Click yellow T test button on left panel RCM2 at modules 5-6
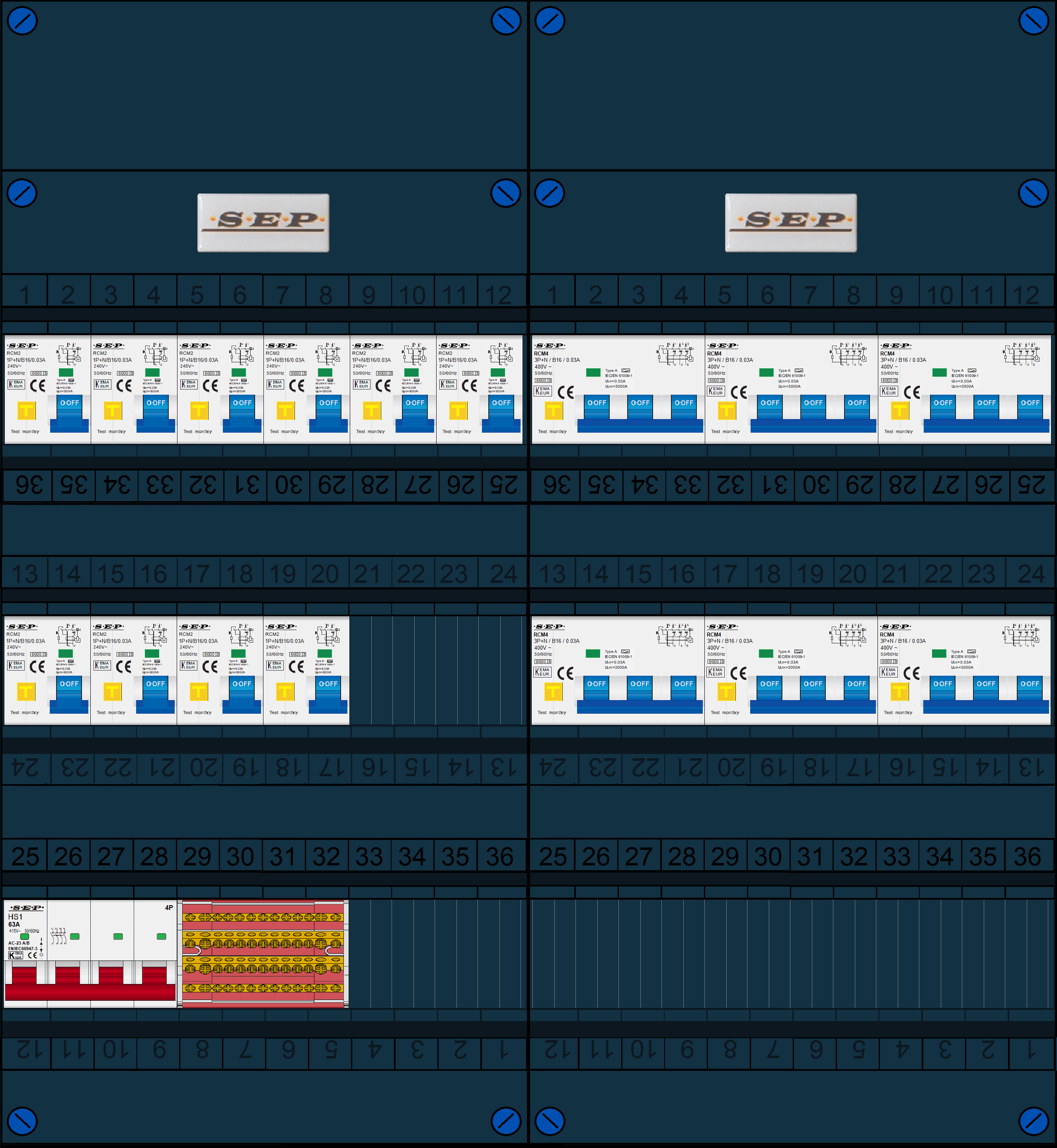This screenshot has width=1057, height=1148. pos(199,411)
